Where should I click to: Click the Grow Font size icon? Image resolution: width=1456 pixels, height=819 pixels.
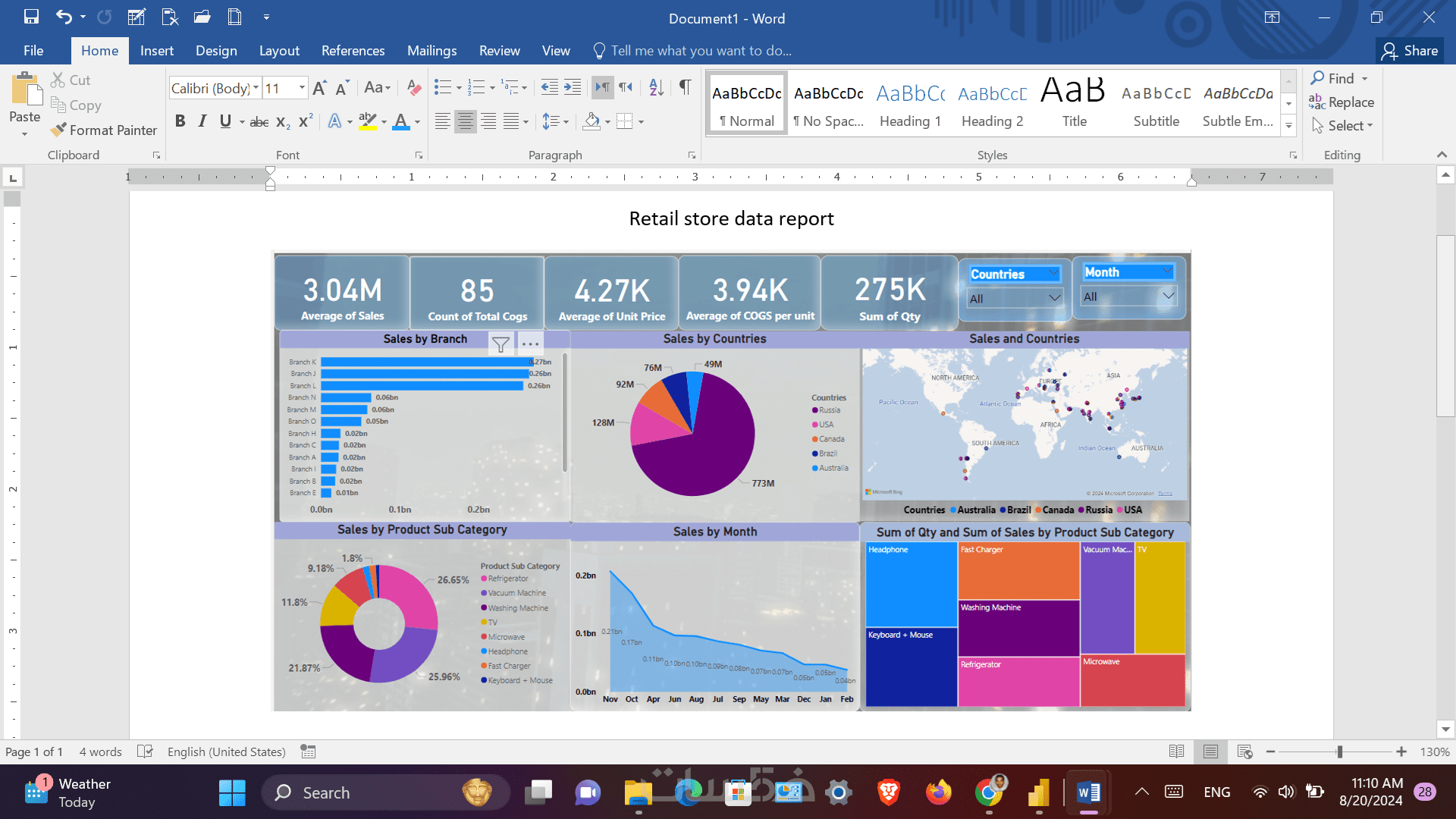pyautogui.click(x=319, y=88)
